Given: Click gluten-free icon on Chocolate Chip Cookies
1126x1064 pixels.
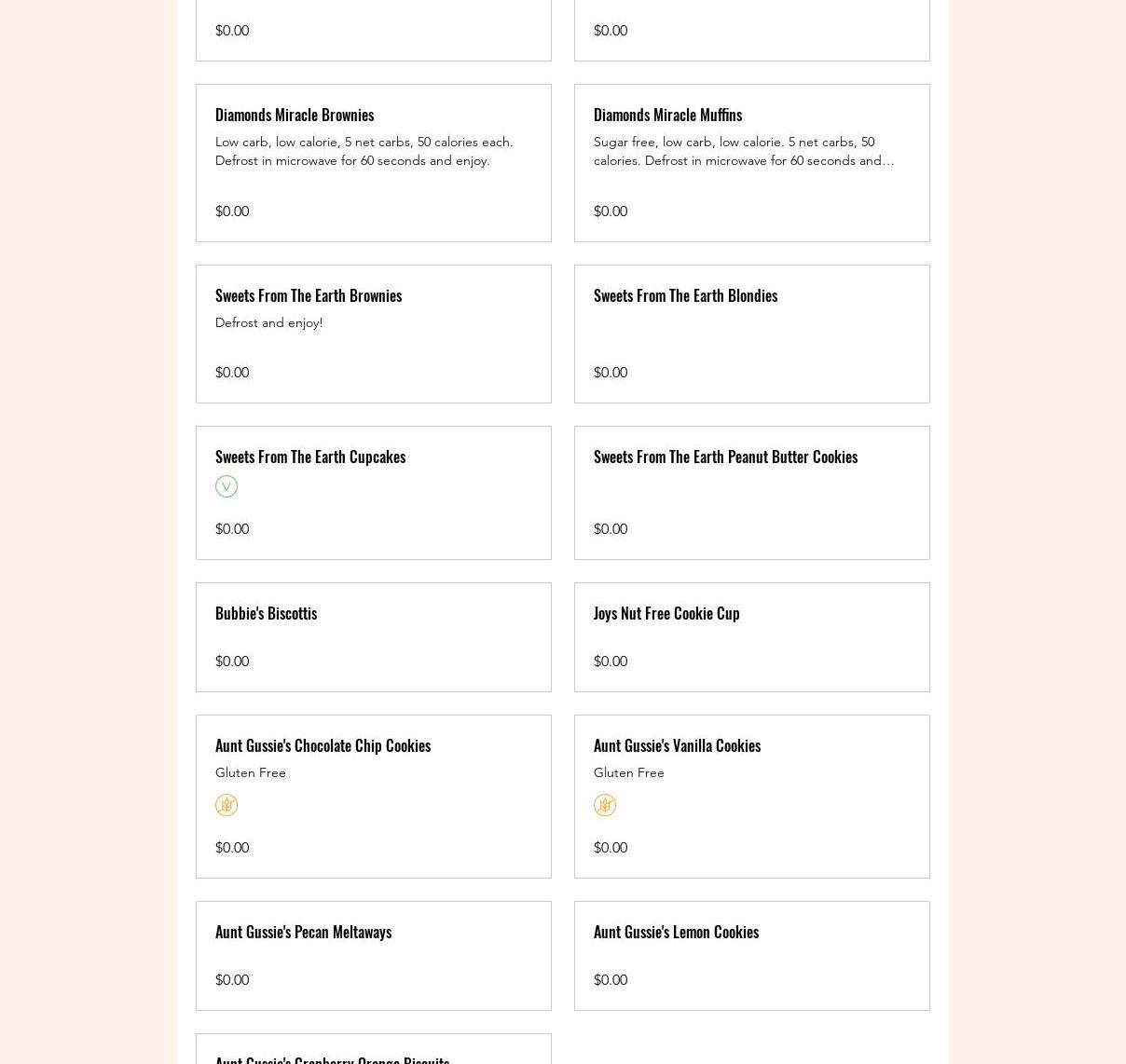Looking at the screenshot, I should pos(226,805).
